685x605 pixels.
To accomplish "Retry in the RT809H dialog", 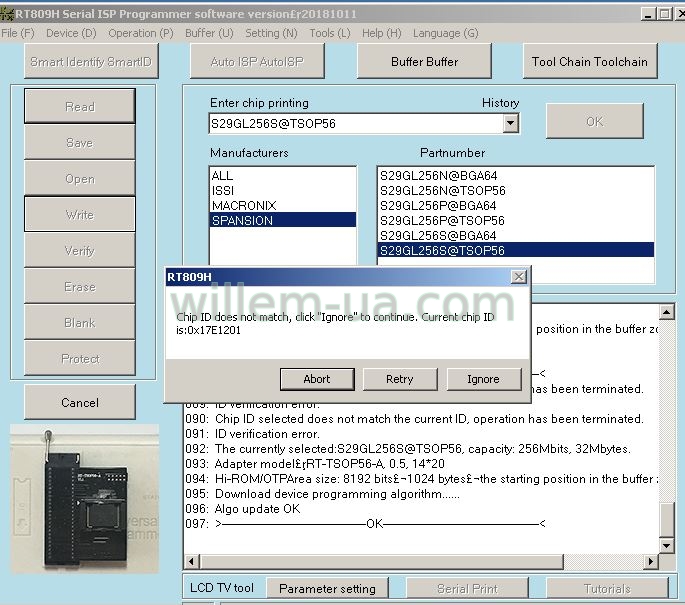I will 400,379.
